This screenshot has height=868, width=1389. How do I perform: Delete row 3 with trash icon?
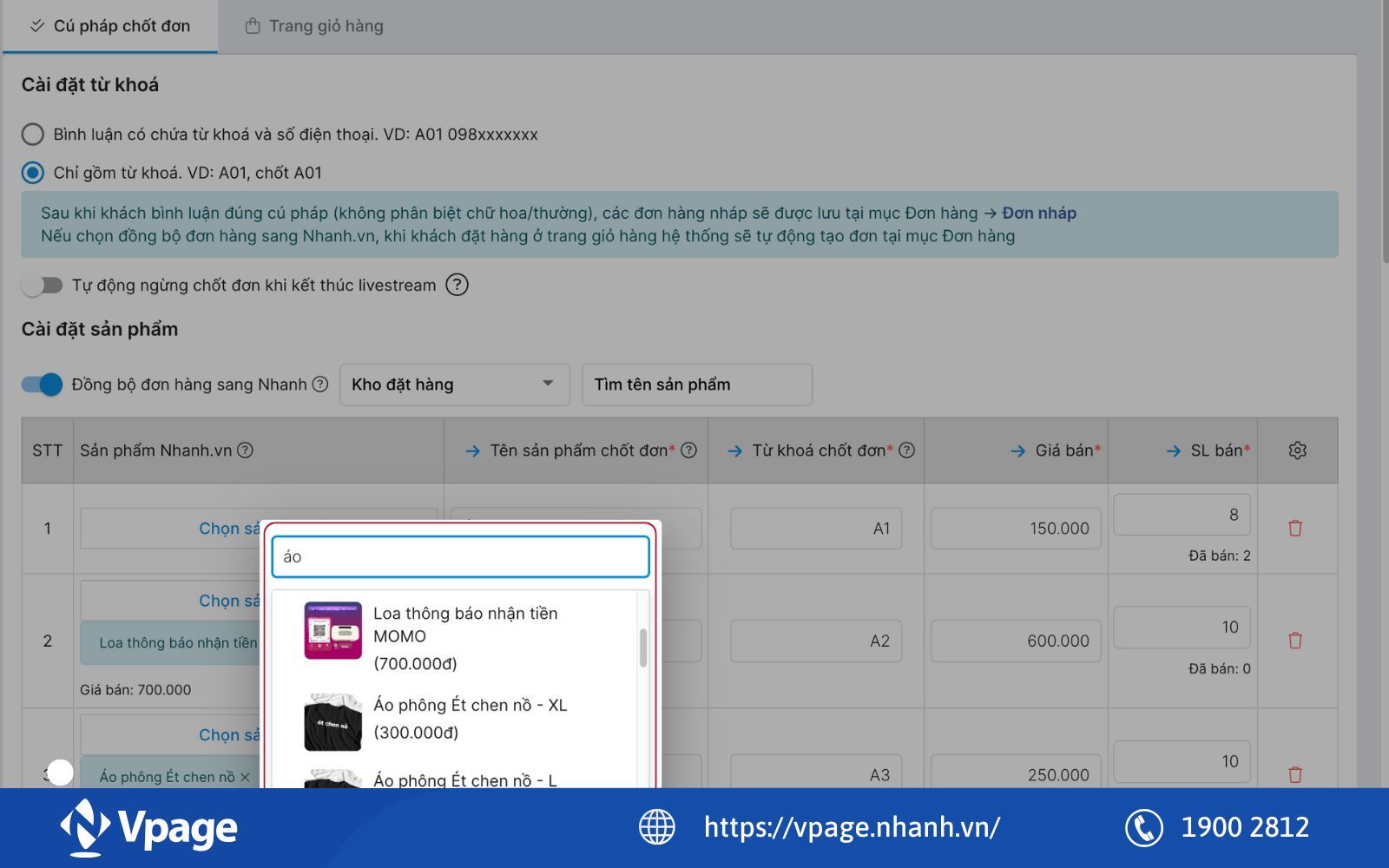coord(1295,774)
